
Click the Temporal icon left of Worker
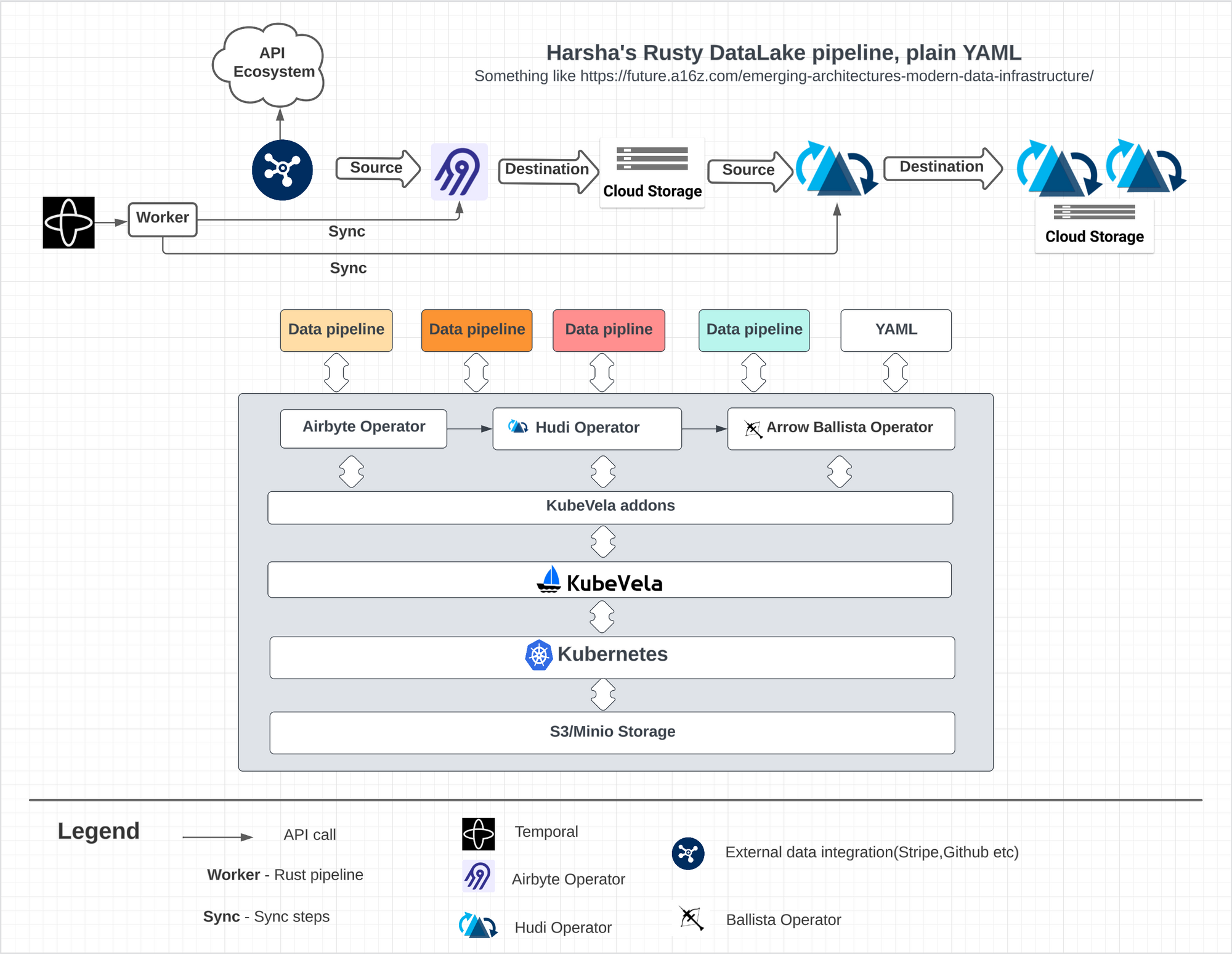click(x=68, y=222)
